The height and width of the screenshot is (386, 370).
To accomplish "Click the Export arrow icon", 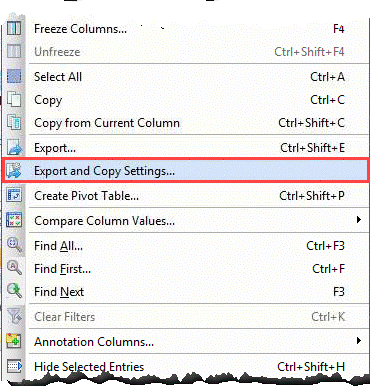I will 14,147.
